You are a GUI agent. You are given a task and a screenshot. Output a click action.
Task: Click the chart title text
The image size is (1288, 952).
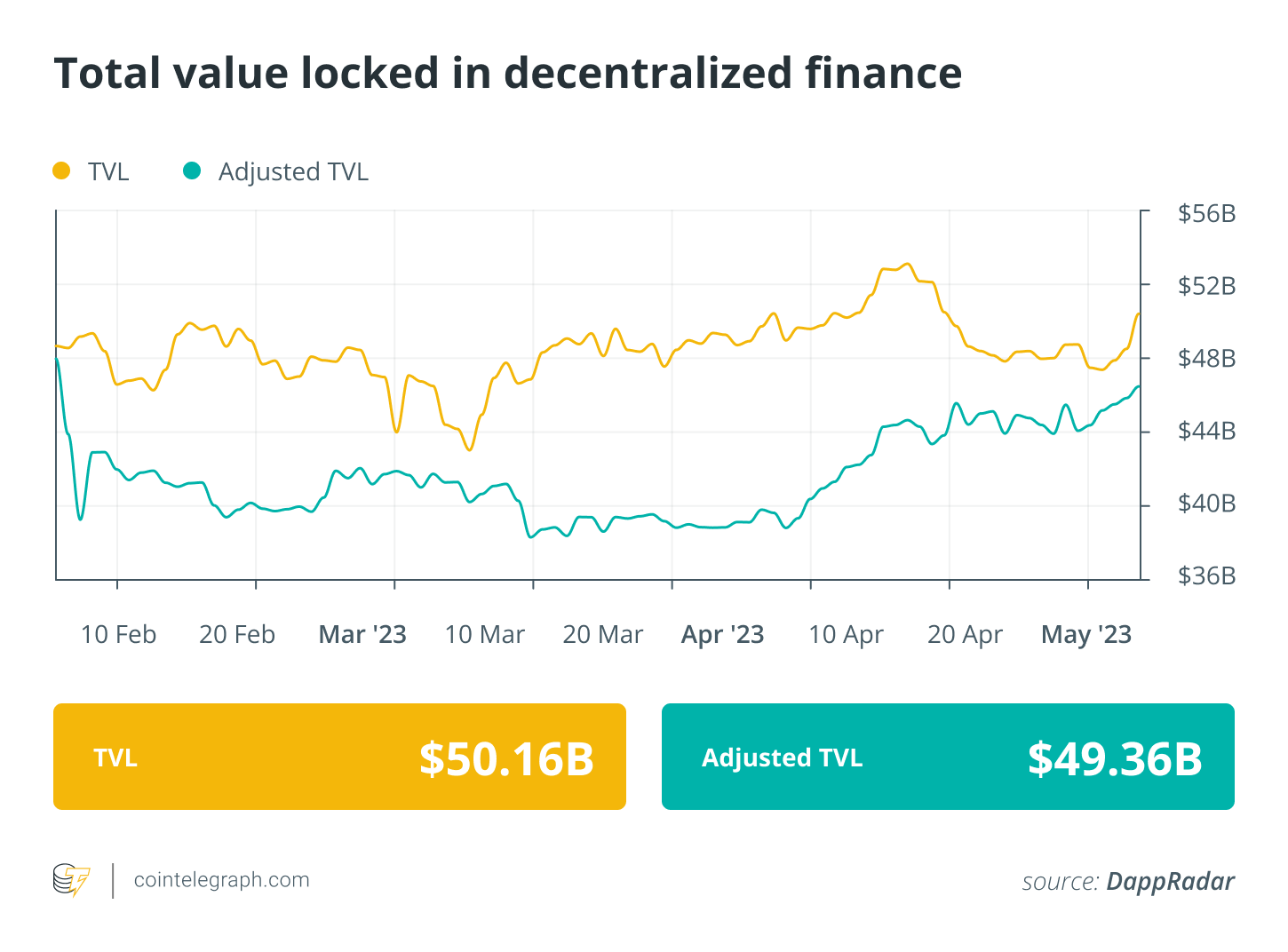coord(507,73)
